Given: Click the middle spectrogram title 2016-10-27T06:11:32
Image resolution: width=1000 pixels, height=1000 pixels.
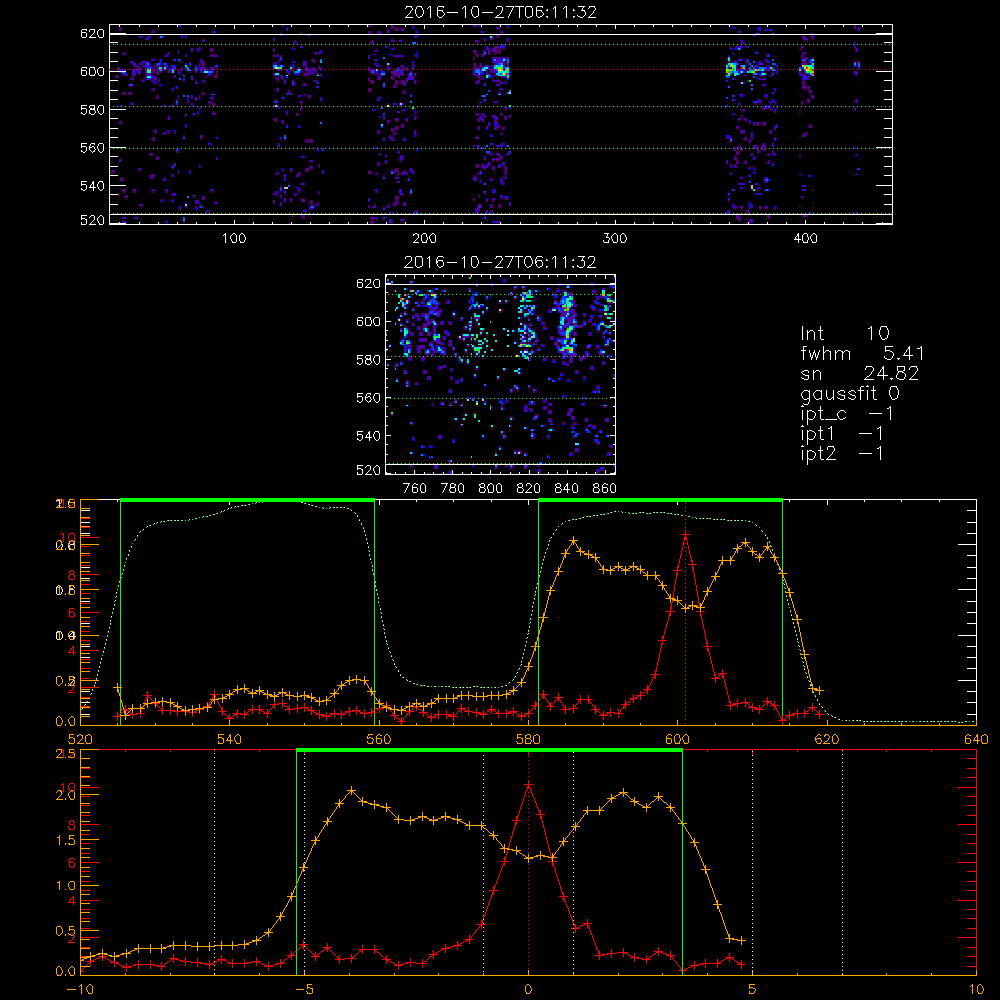Looking at the screenshot, I should point(500,261).
